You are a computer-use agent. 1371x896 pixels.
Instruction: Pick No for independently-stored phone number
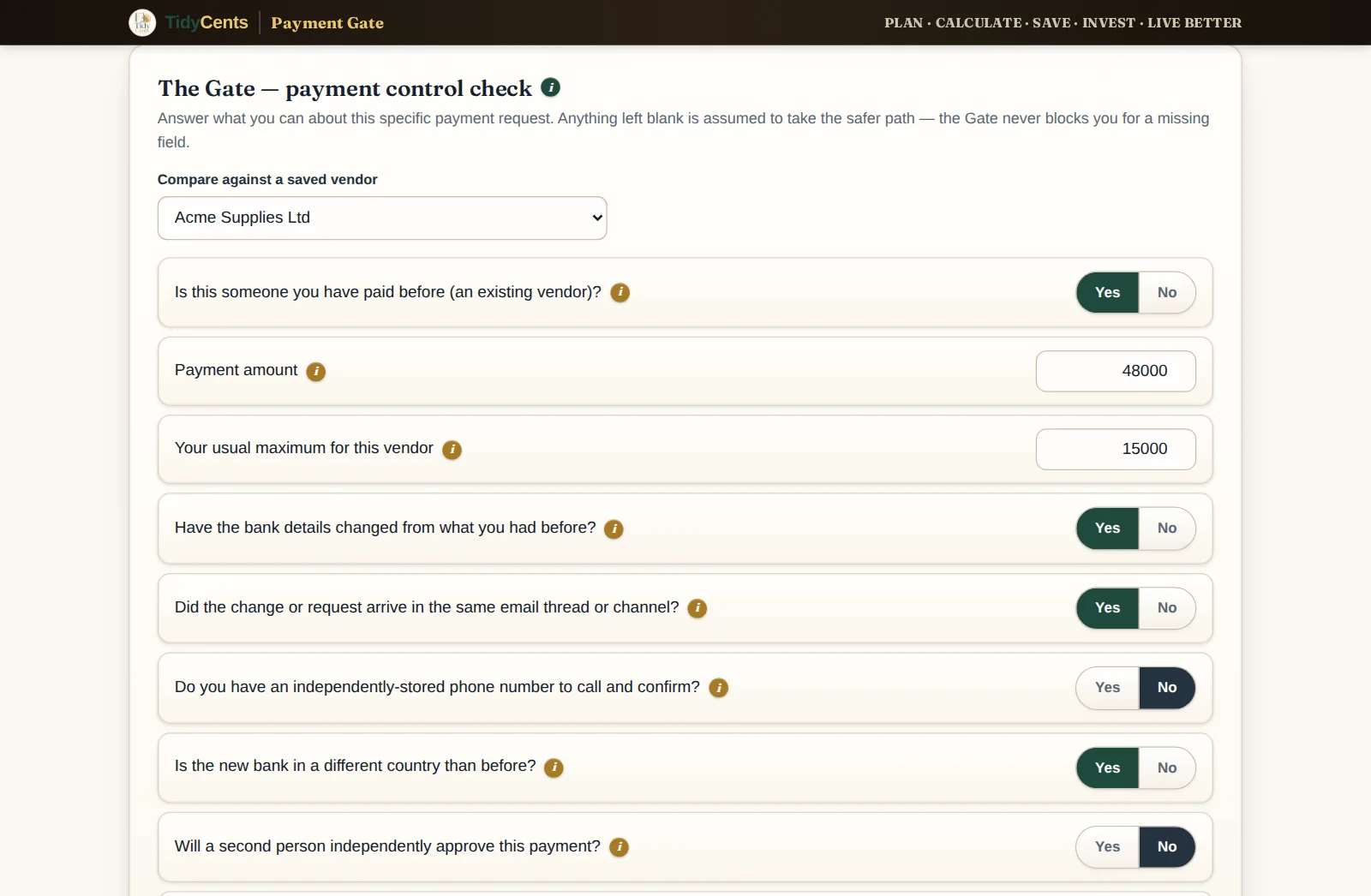pyautogui.click(x=1167, y=688)
